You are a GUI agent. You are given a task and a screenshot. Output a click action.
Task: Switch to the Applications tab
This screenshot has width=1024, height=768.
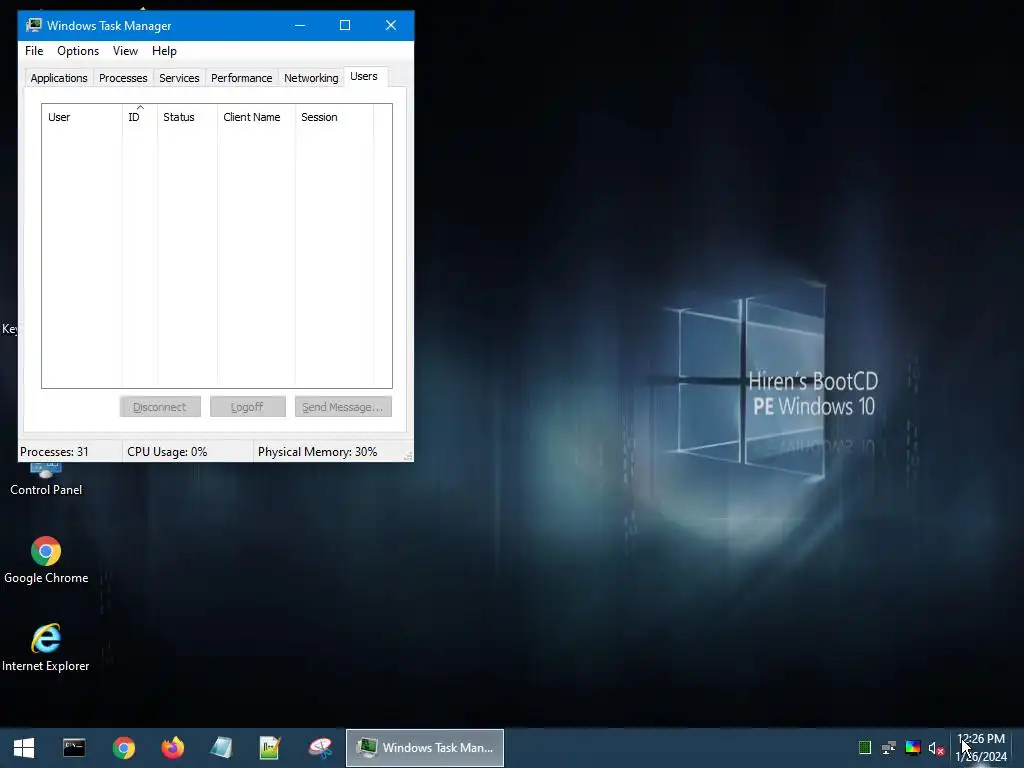[x=59, y=78]
